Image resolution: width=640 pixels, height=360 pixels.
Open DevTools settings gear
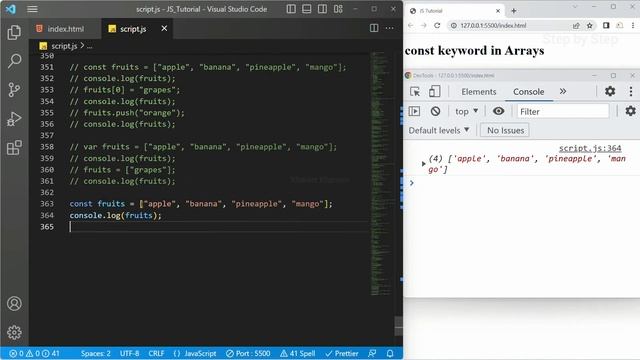610,91
